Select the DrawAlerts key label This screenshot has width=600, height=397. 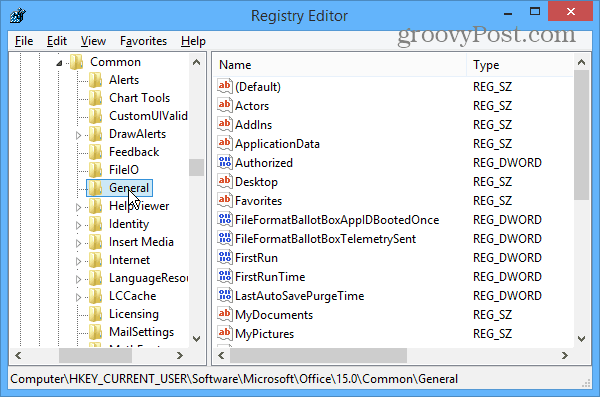point(137,134)
